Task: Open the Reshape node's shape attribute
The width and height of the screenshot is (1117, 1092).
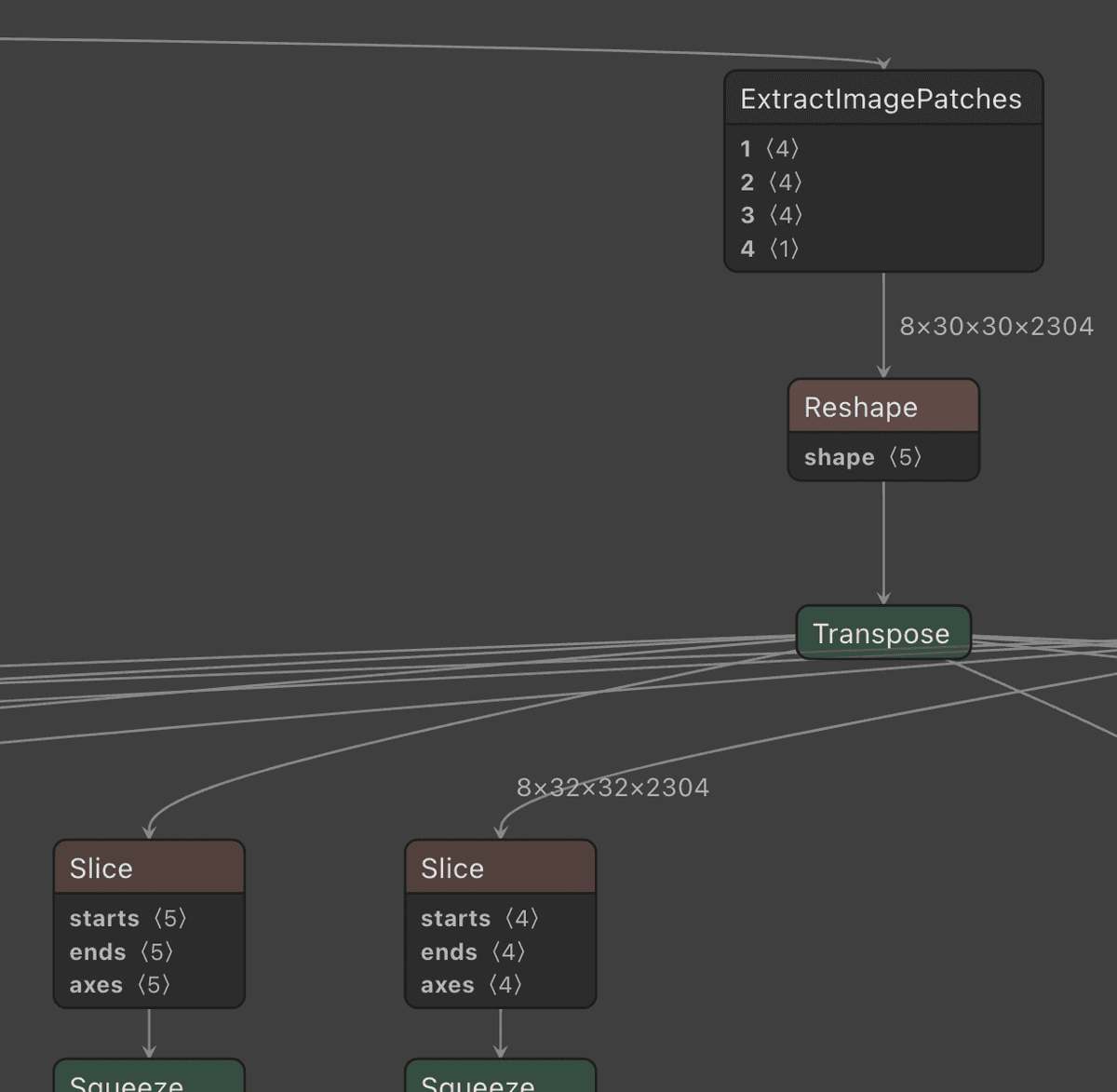Action: [x=861, y=457]
